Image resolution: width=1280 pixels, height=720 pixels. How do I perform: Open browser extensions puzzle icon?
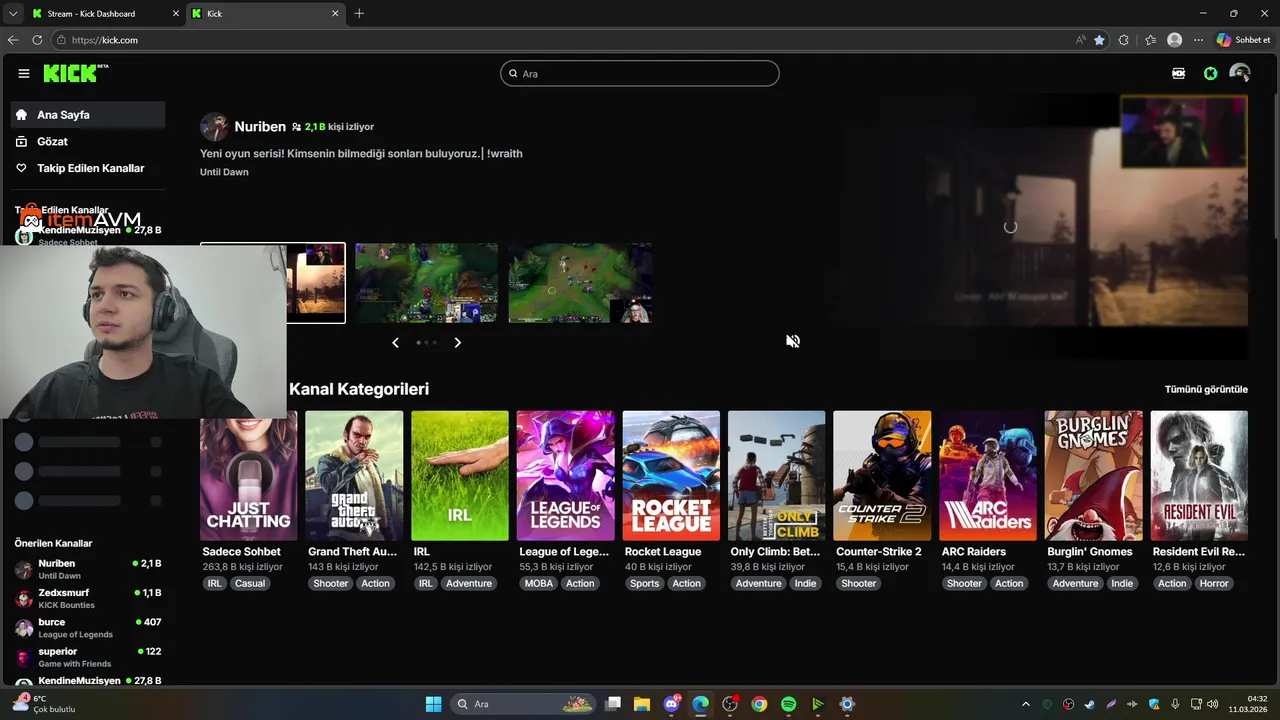(1124, 40)
